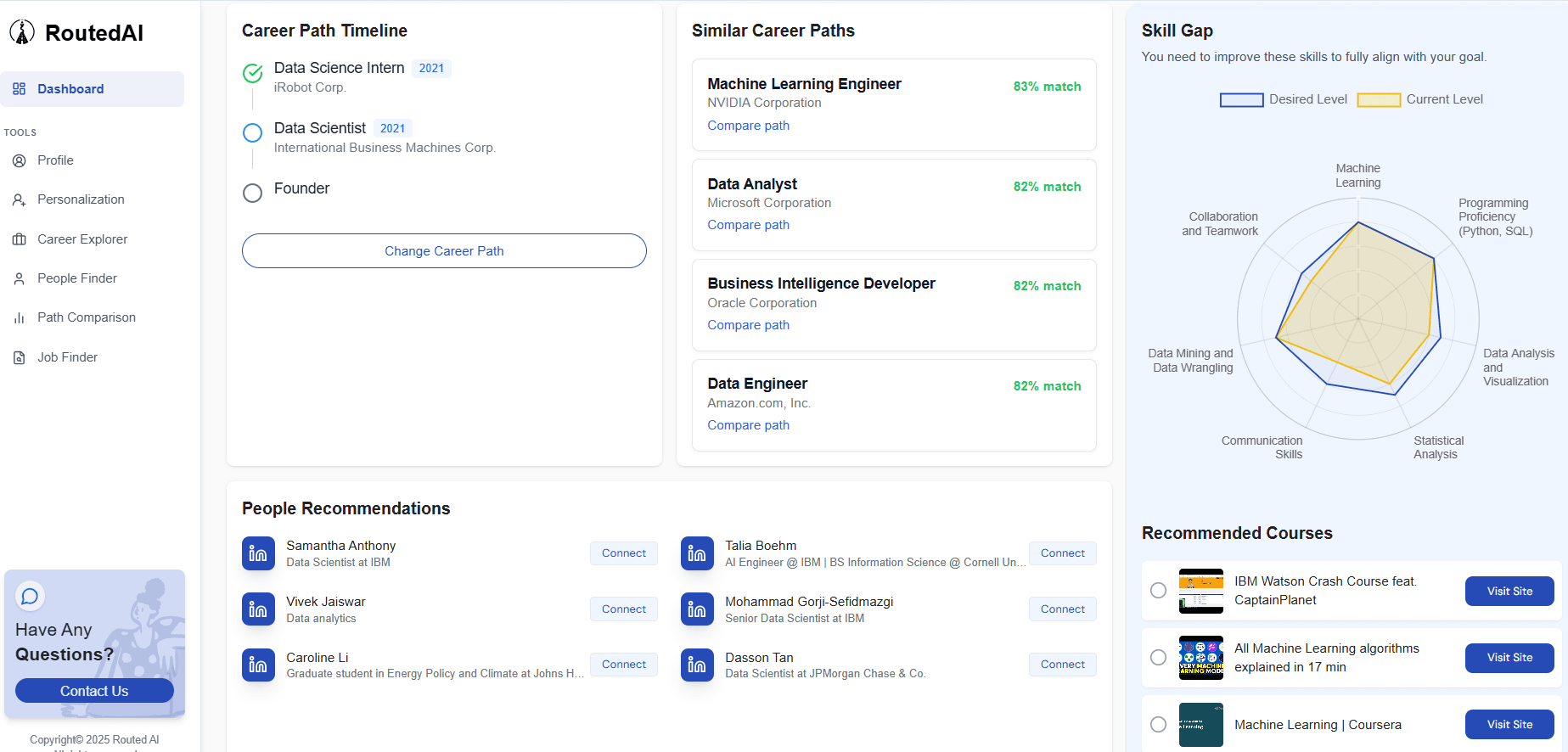Viewport: 1568px width, 752px height.
Task: Click the blue circle marker beside Data Scientist
Action: pyautogui.click(x=252, y=133)
